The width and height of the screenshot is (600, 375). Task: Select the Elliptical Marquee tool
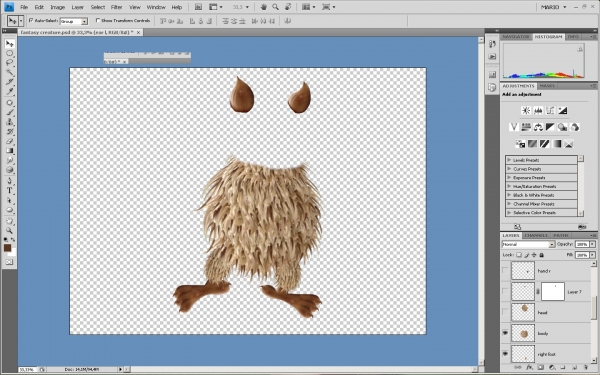tap(9, 53)
